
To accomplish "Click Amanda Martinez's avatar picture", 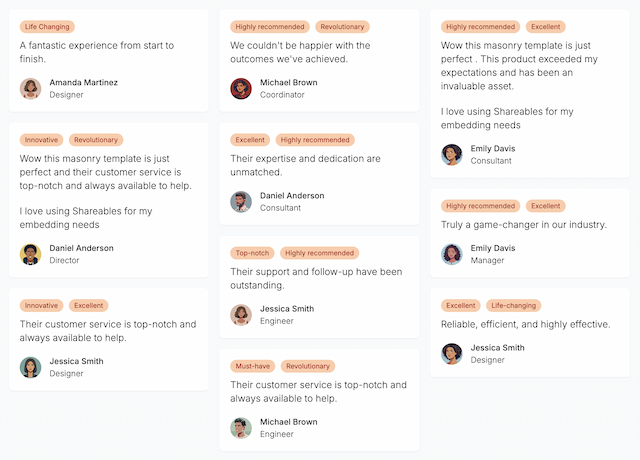I will [x=30, y=88].
